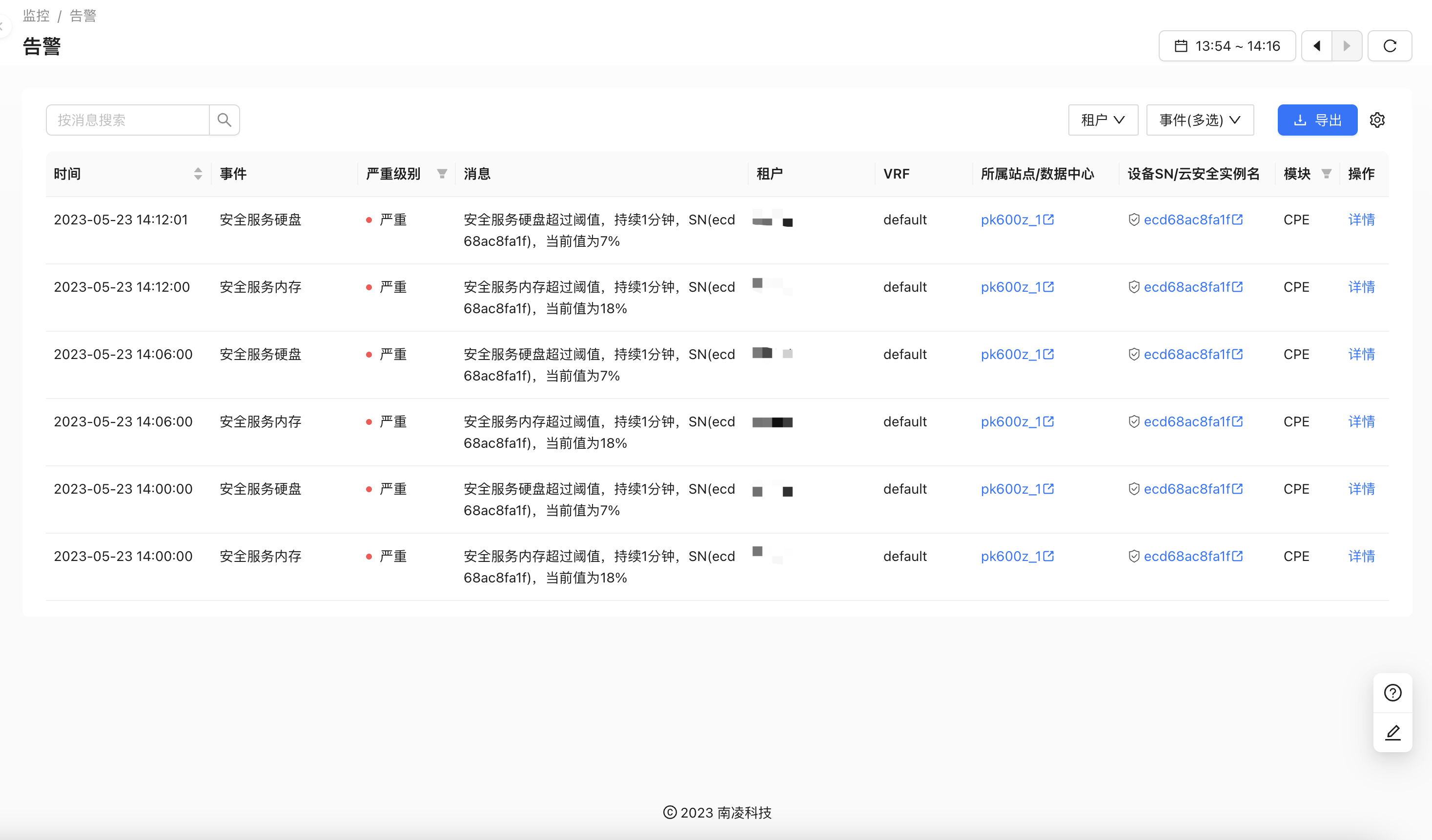
Task: Open pk600z_1 site in 14:12:00 row
Action: pos(1010,287)
